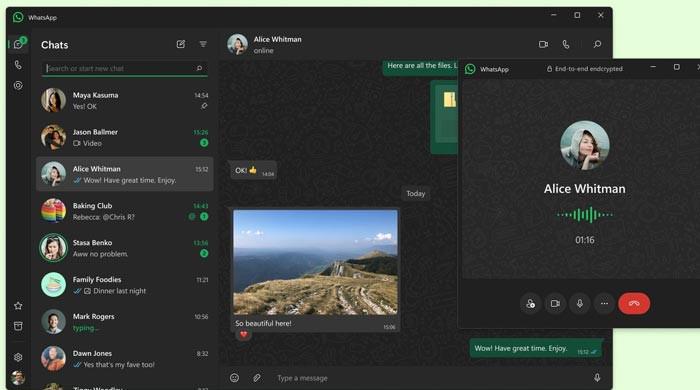Open the Baking Club group chat

125,211
